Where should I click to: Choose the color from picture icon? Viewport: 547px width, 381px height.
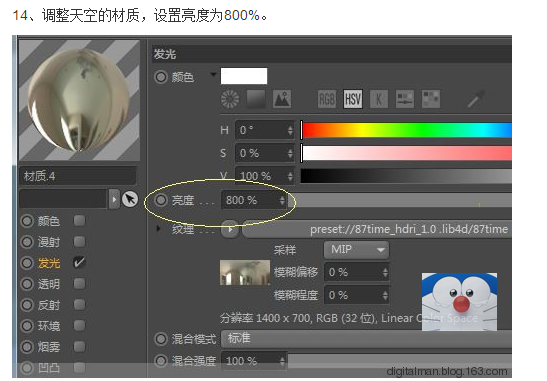tap(282, 99)
